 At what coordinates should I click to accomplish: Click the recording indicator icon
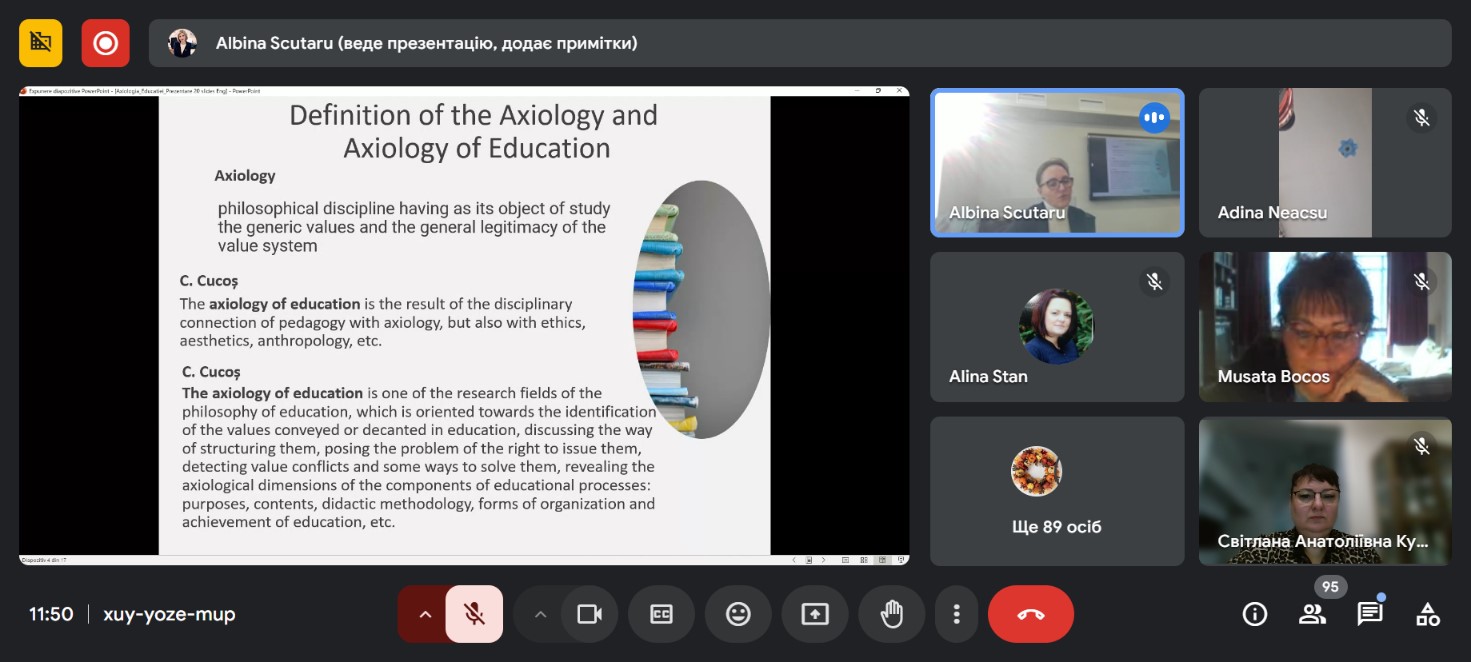pyautogui.click(x=105, y=43)
